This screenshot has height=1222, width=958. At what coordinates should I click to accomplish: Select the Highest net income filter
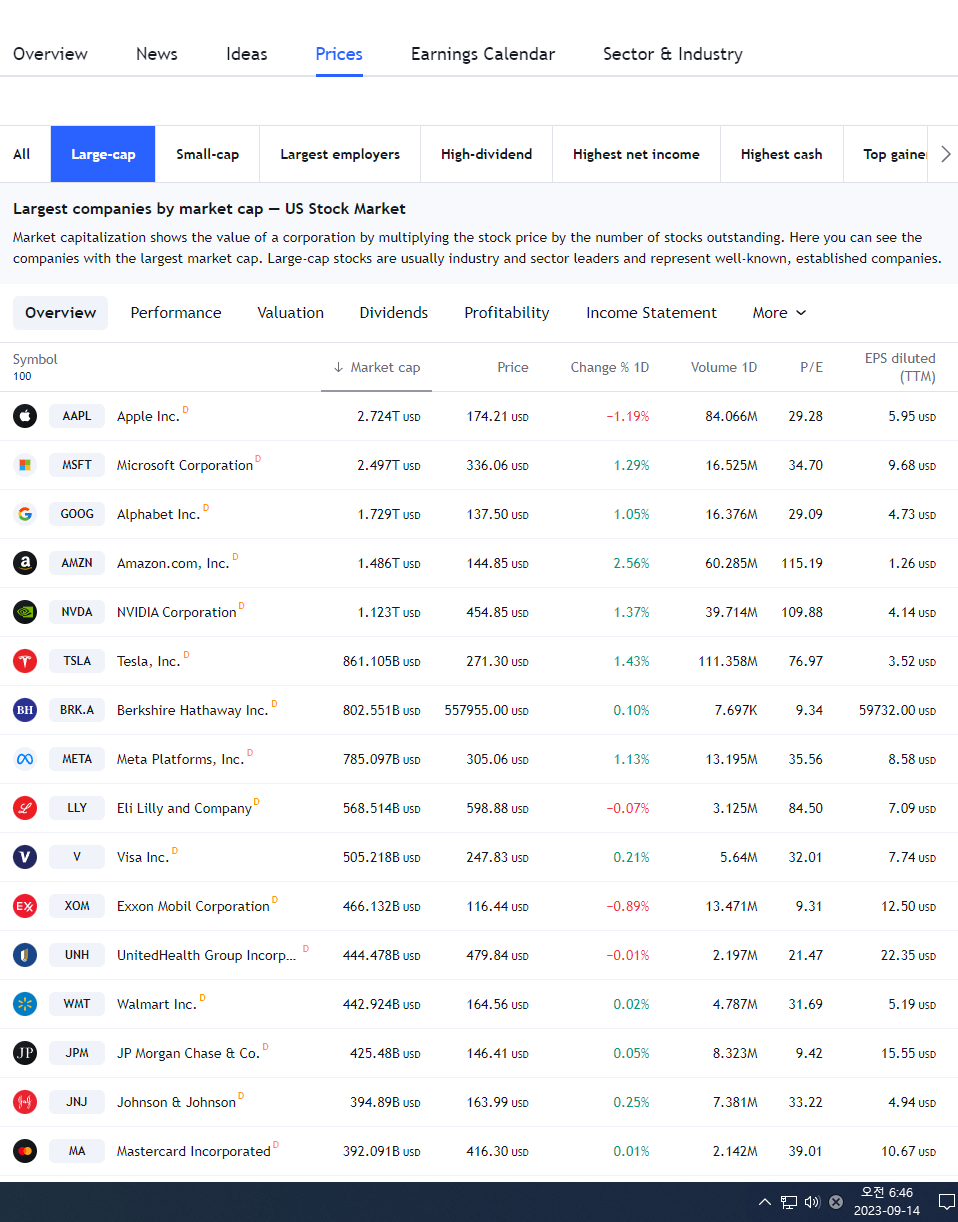click(x=636, y=154)
